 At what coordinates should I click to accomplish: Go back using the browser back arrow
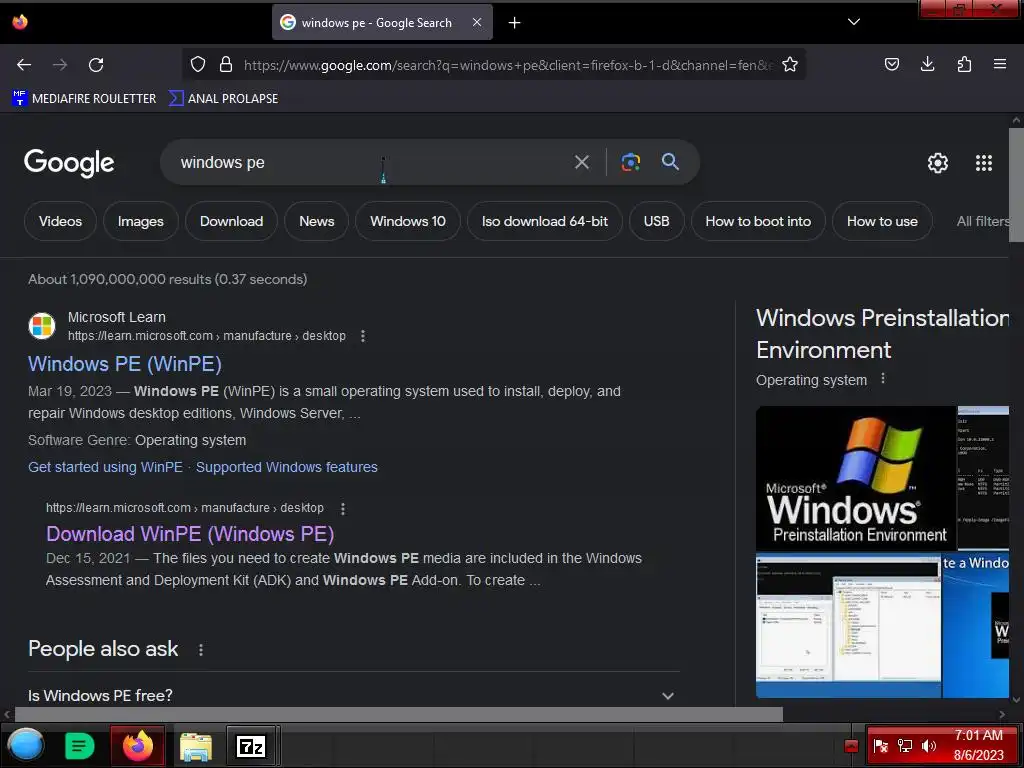coord(24,65)
